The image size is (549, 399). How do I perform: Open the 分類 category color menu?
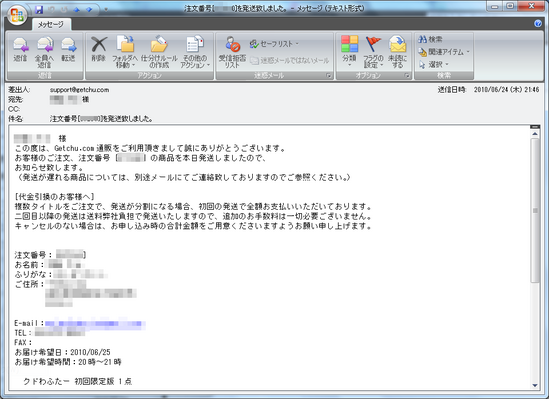coord(349,52)
